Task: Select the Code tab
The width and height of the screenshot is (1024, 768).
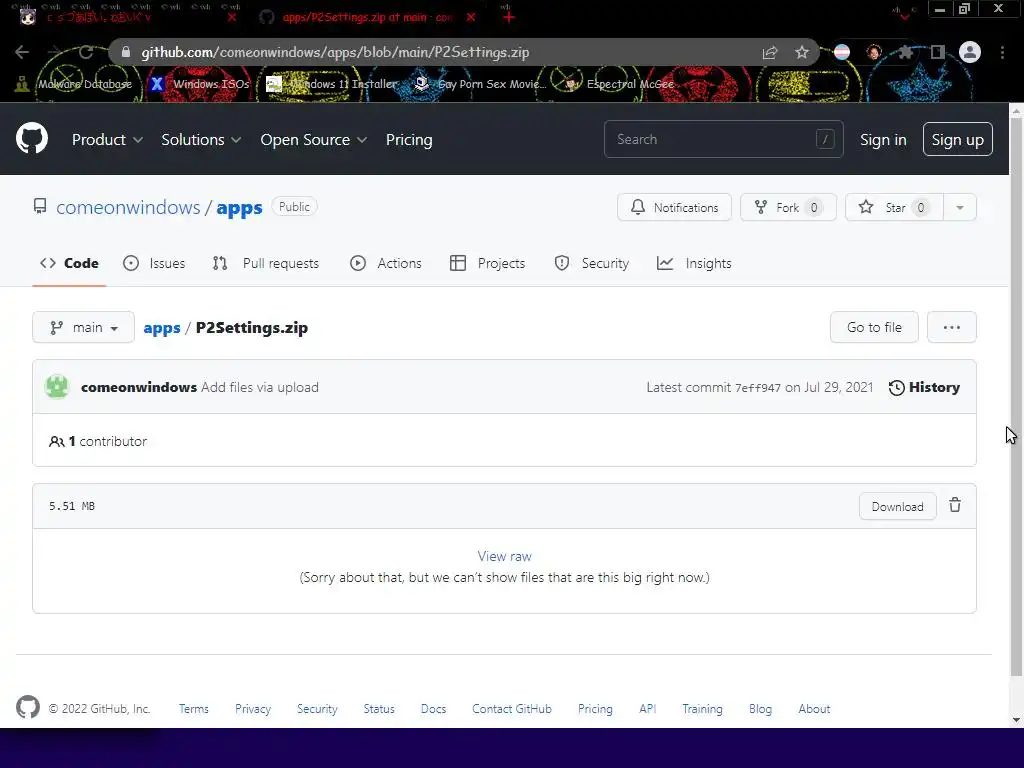Action: click(x=69, y=263)
